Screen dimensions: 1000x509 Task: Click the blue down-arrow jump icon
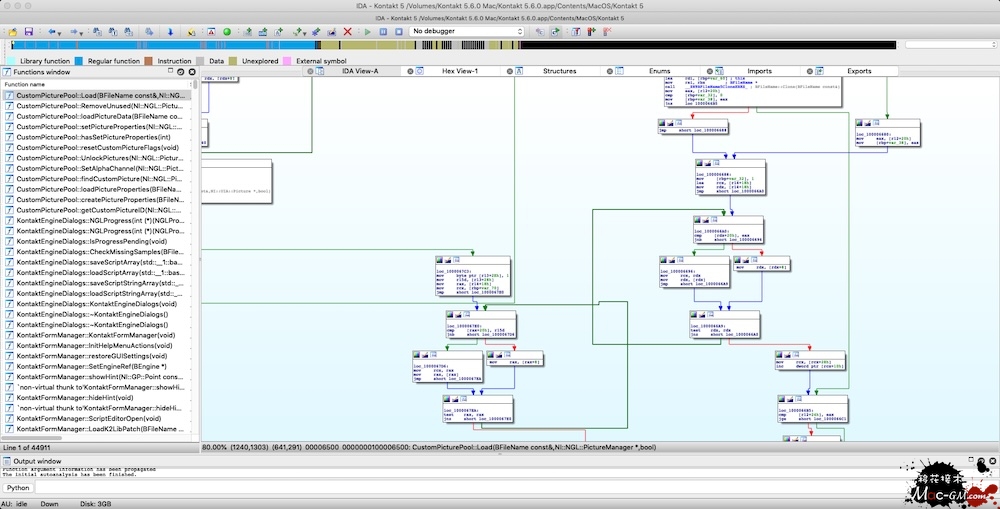pos(170,31)
